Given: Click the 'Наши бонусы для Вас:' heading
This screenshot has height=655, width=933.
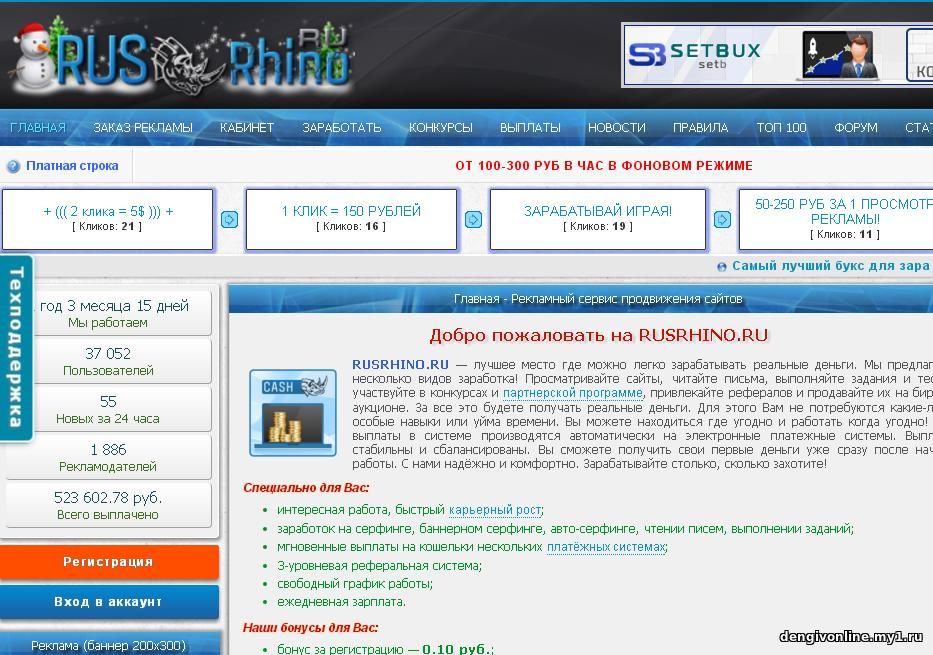Looking at the screenshot, I should coord(310,628).
